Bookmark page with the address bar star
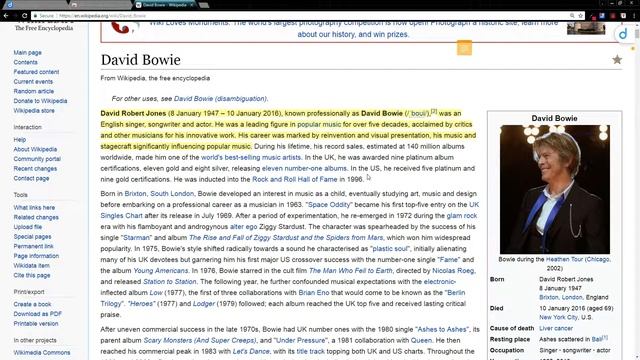This screenshot has width=640, height=360. (580, 16)
